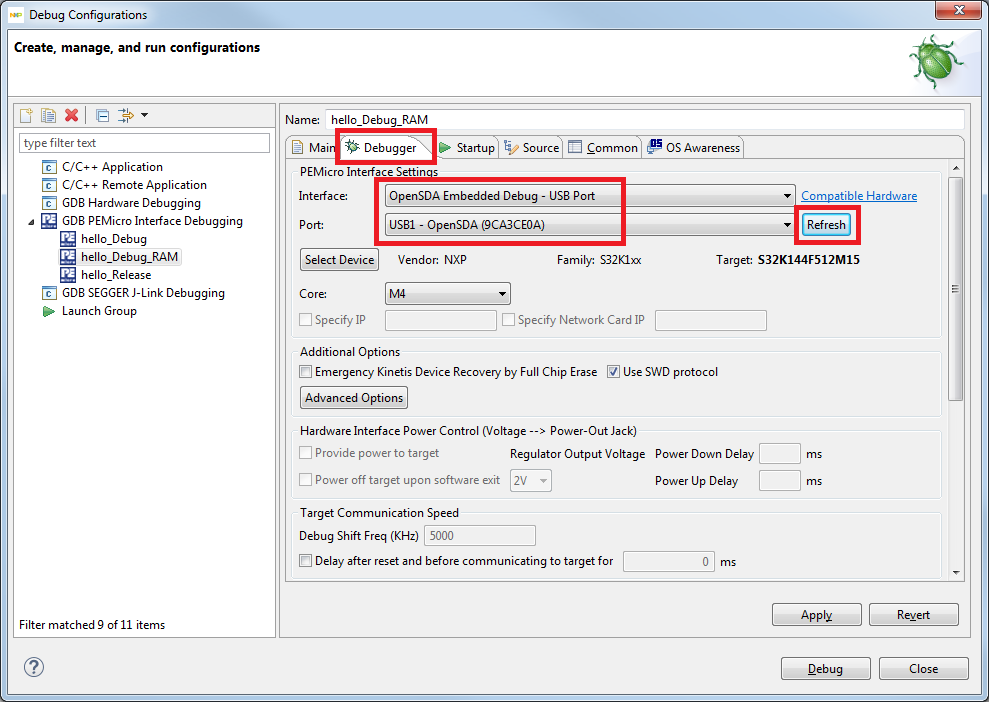
Task: Switch to the Startup tab
Action: (x=467, y=148)
